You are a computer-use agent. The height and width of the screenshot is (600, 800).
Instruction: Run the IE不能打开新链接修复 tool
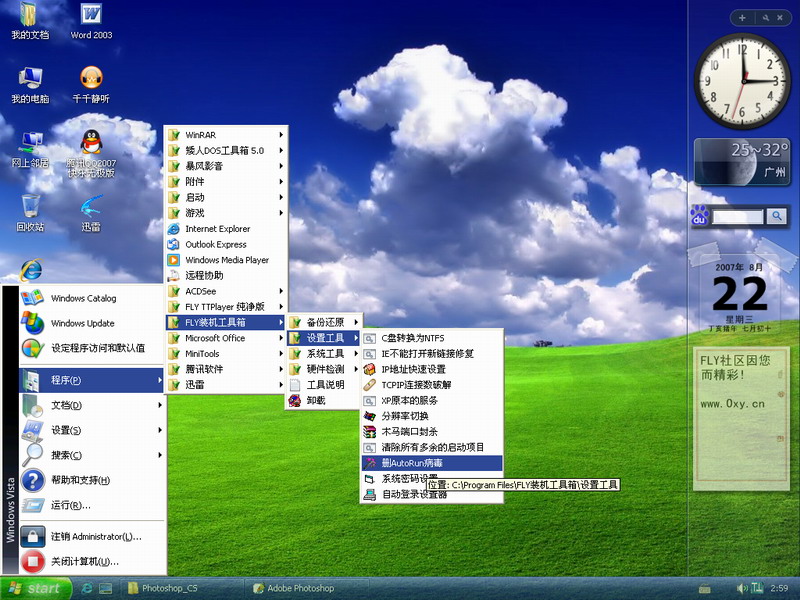pos(432,354)
